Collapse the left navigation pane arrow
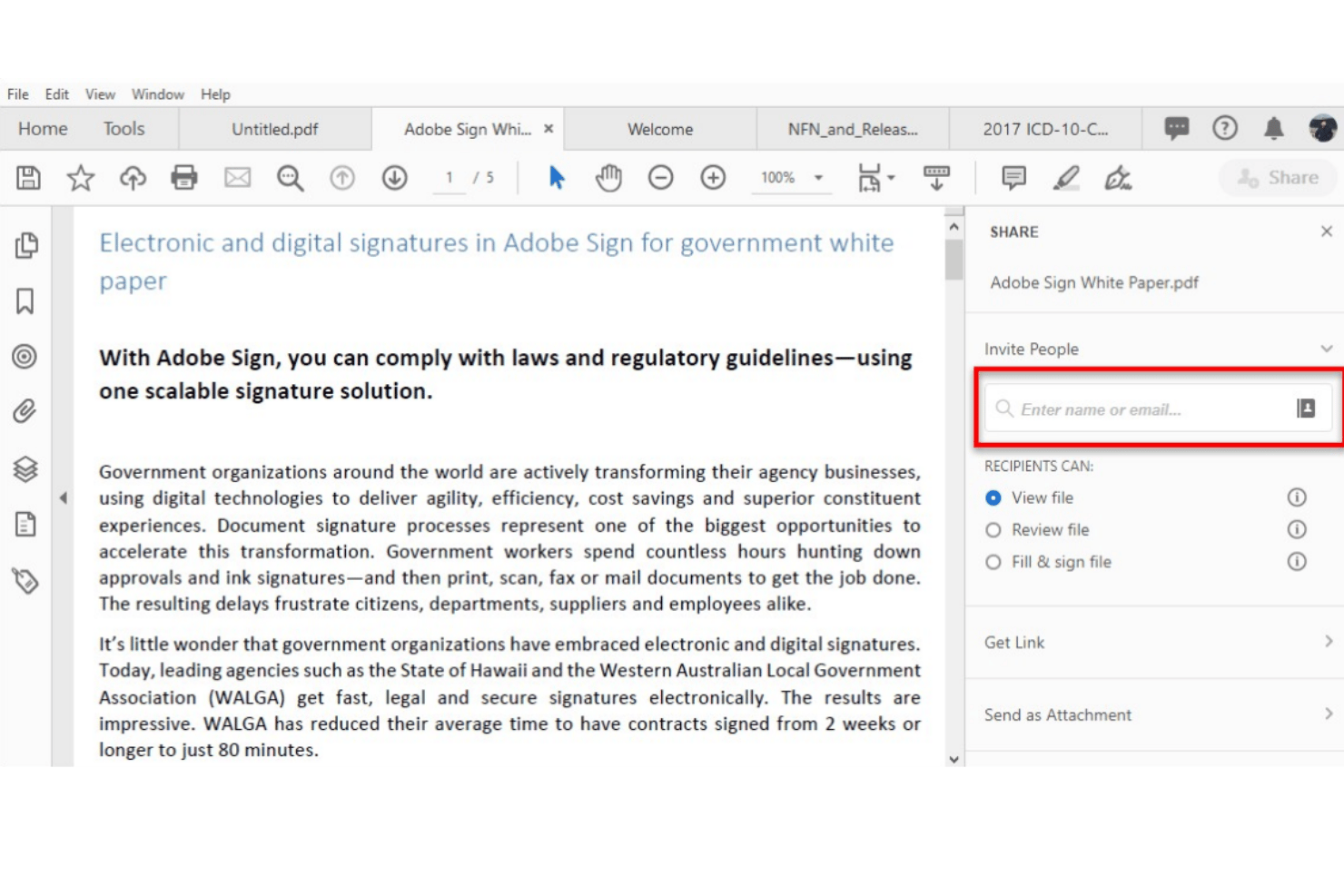 tap(63, 497)
